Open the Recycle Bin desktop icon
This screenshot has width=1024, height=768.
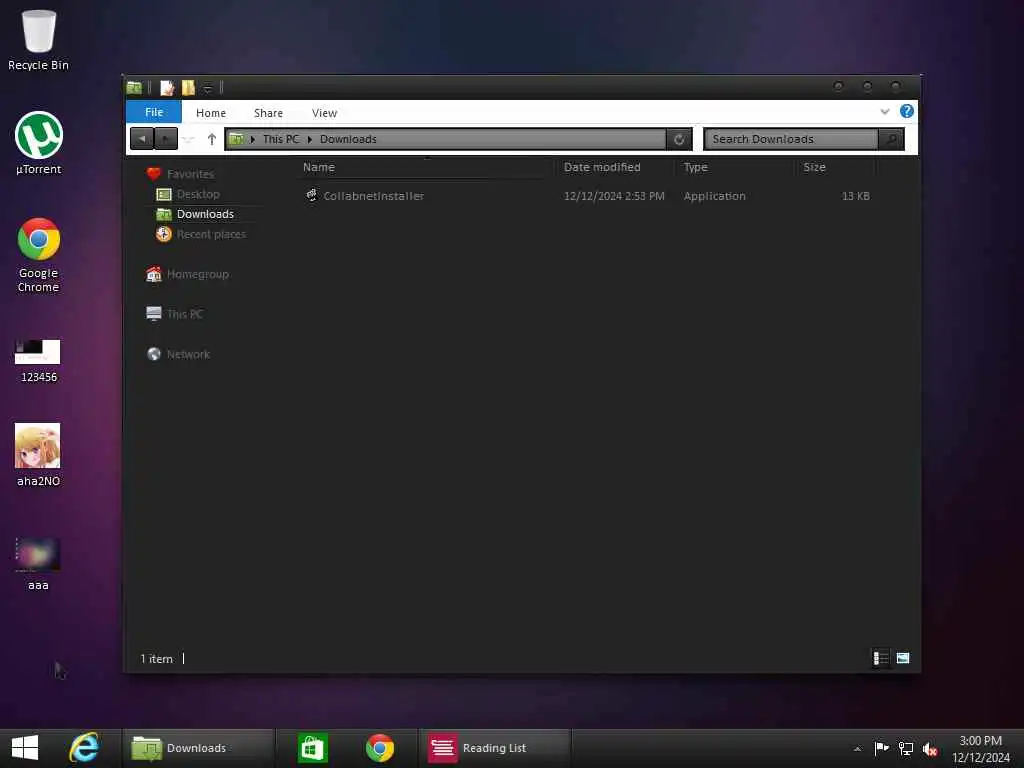[x=39, y=39]
